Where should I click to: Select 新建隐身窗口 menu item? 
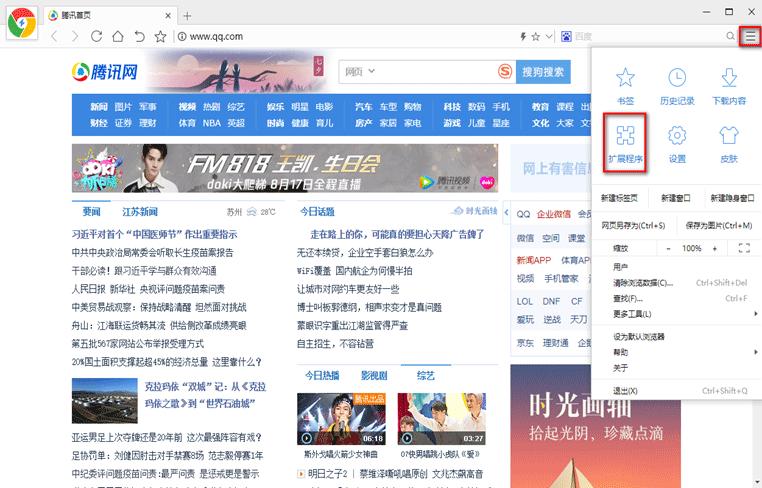point(732,198)
